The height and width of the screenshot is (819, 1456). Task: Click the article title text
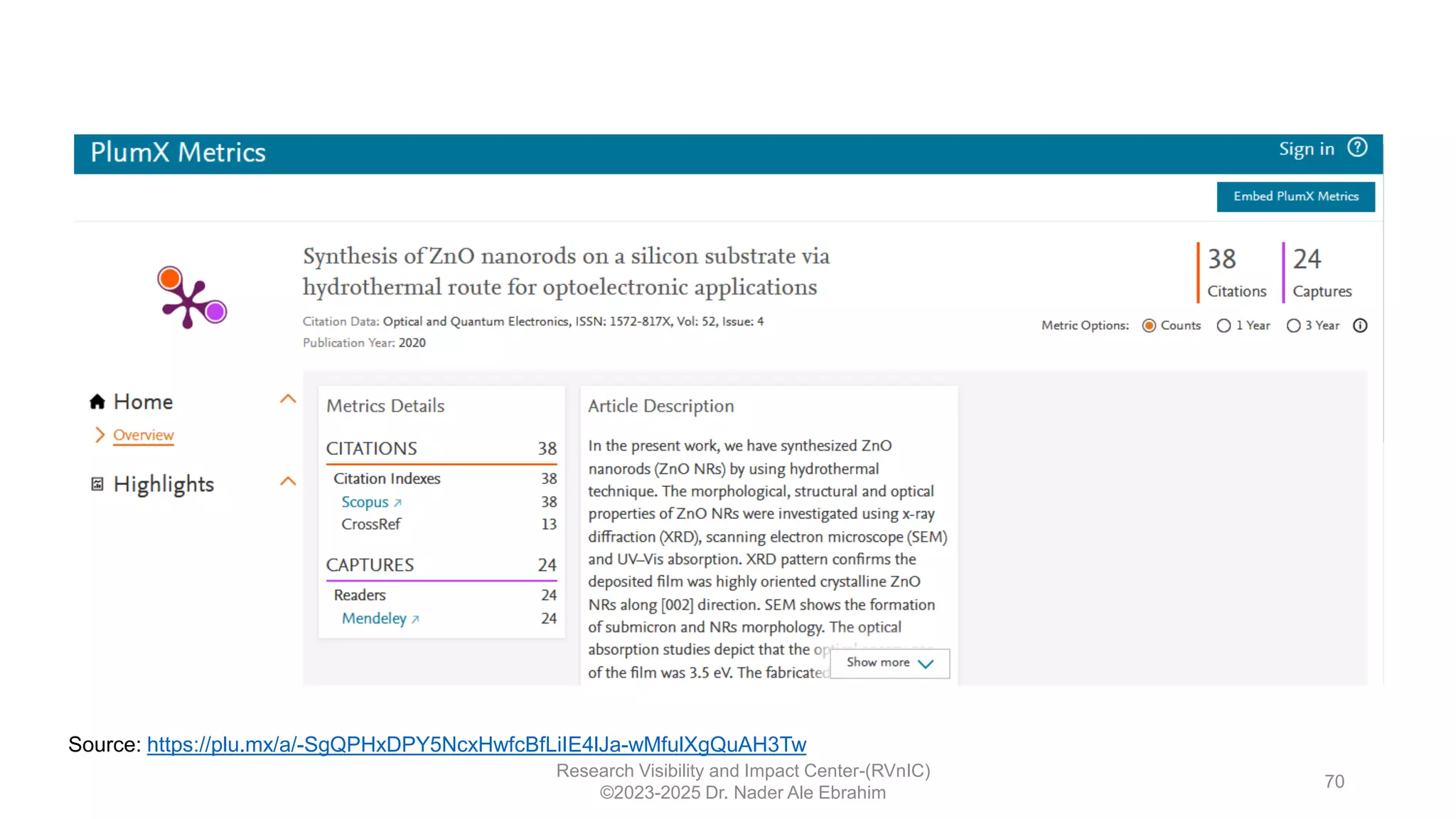566,272
